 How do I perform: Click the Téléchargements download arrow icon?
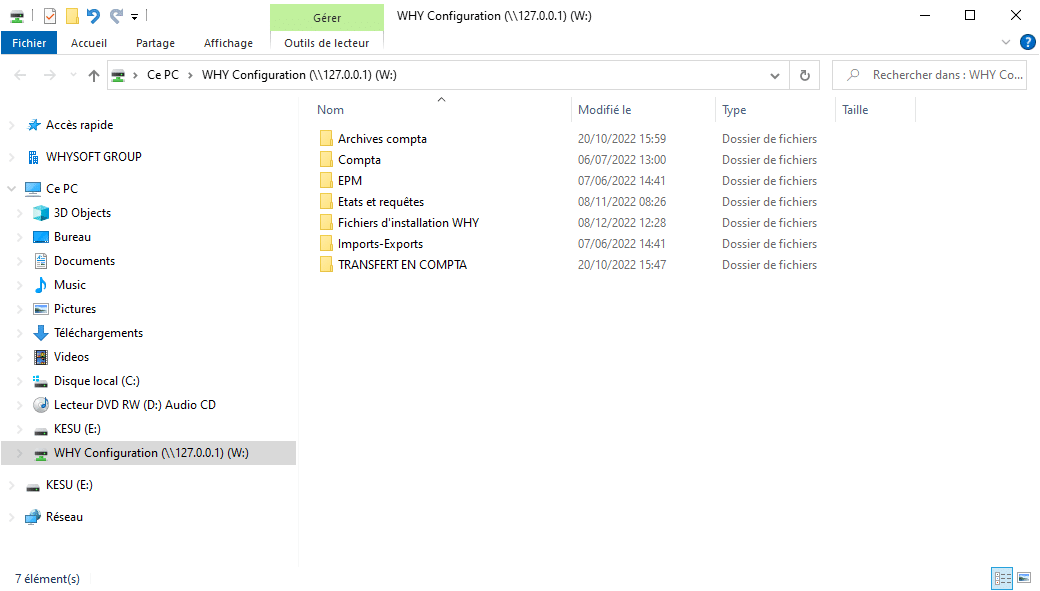tap(41, 332)
